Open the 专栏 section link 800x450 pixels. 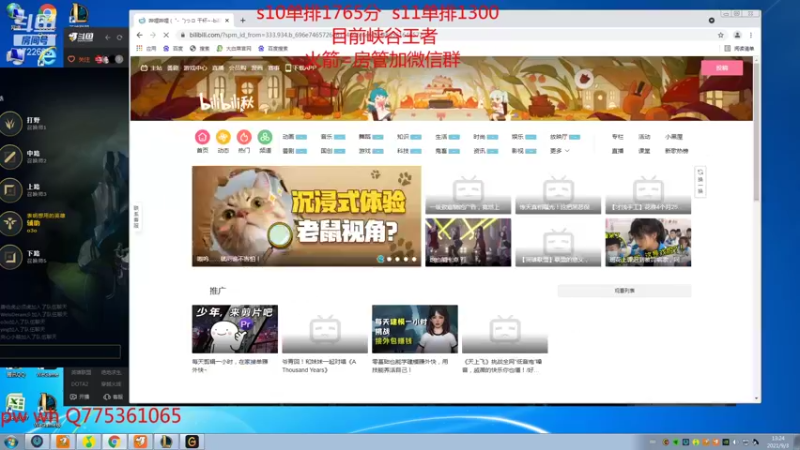pos(617,137)
